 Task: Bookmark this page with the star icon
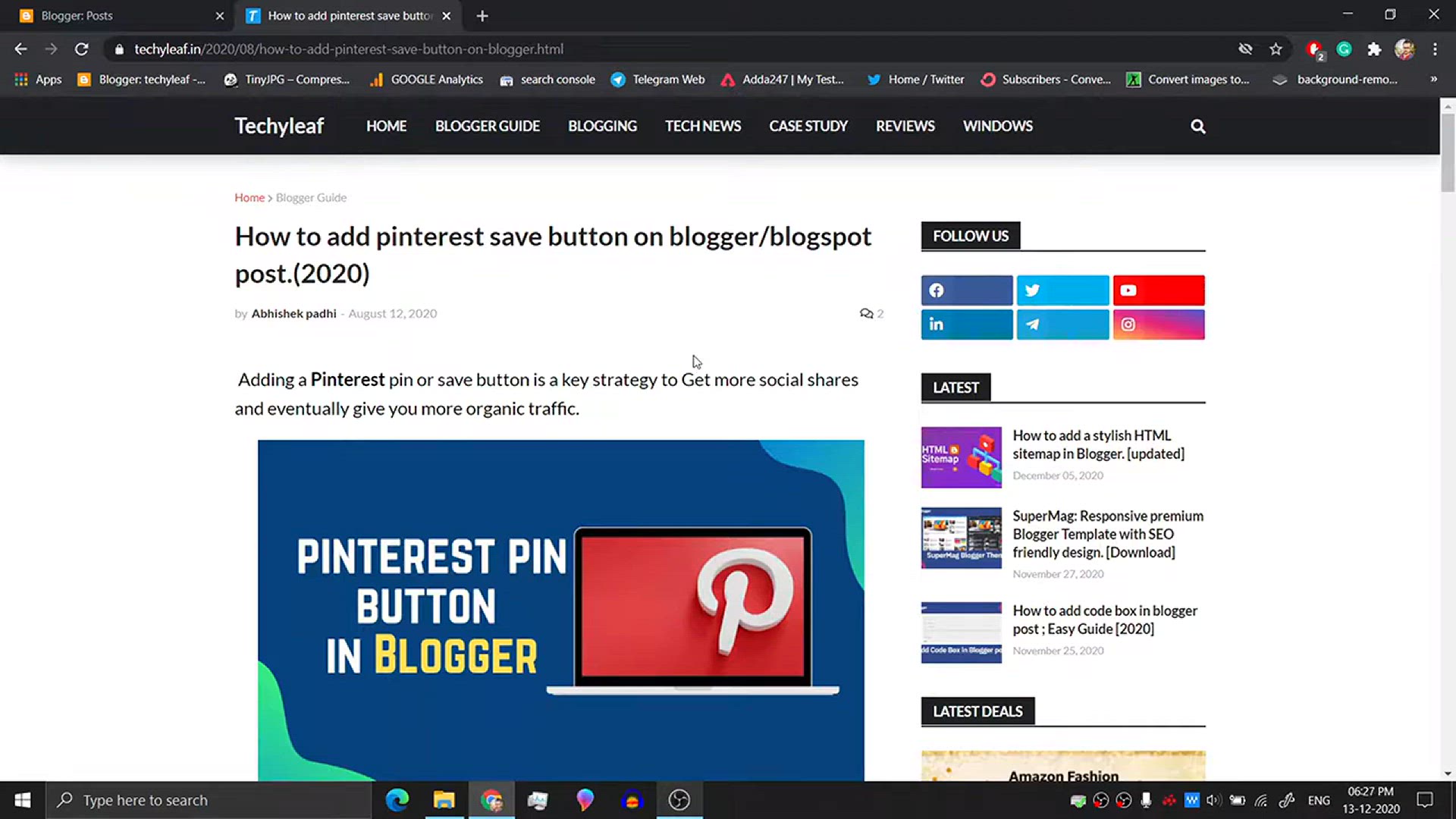[1276, 49]
